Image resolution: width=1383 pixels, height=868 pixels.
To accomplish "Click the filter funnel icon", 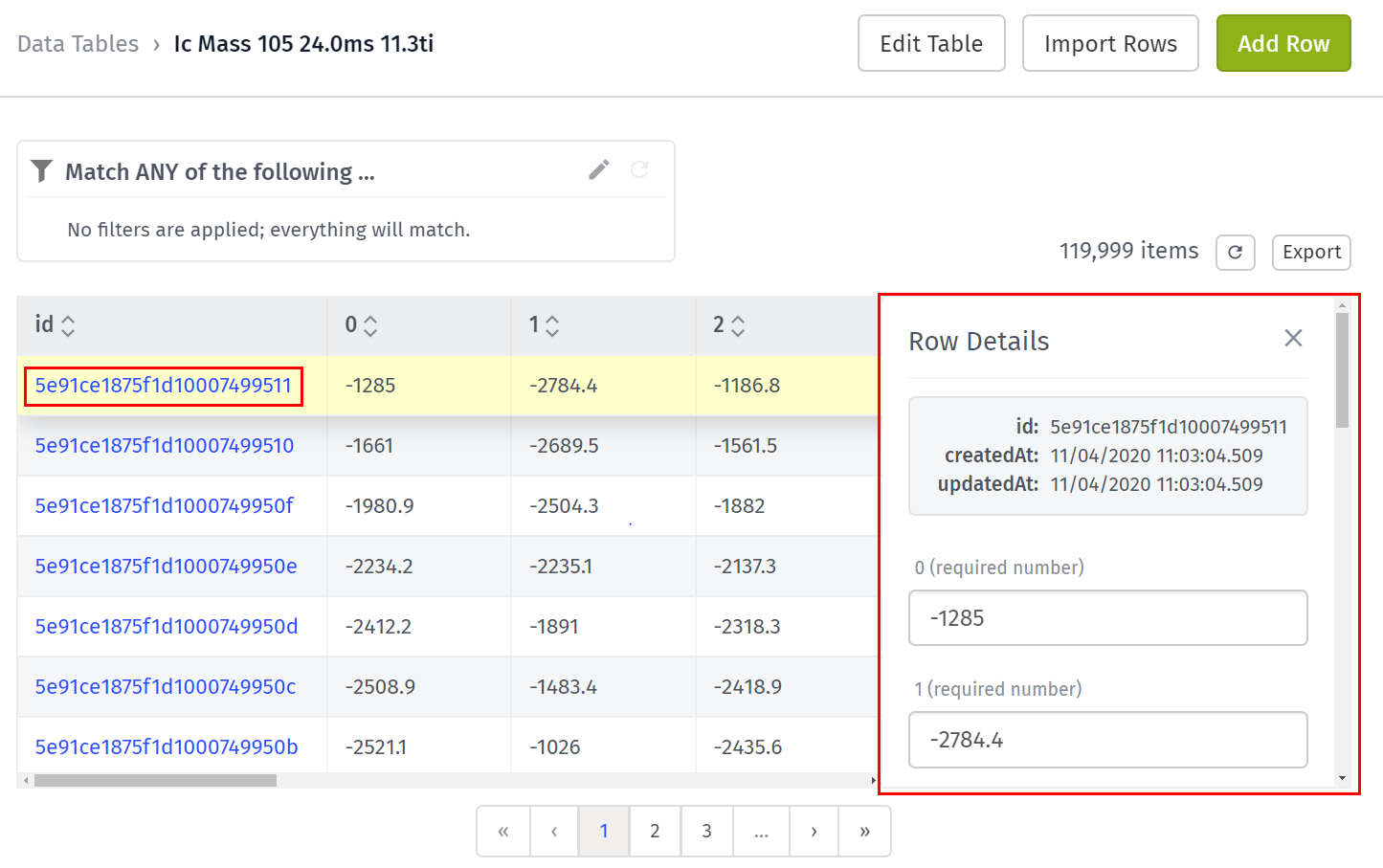I will (x=41, y=171).
